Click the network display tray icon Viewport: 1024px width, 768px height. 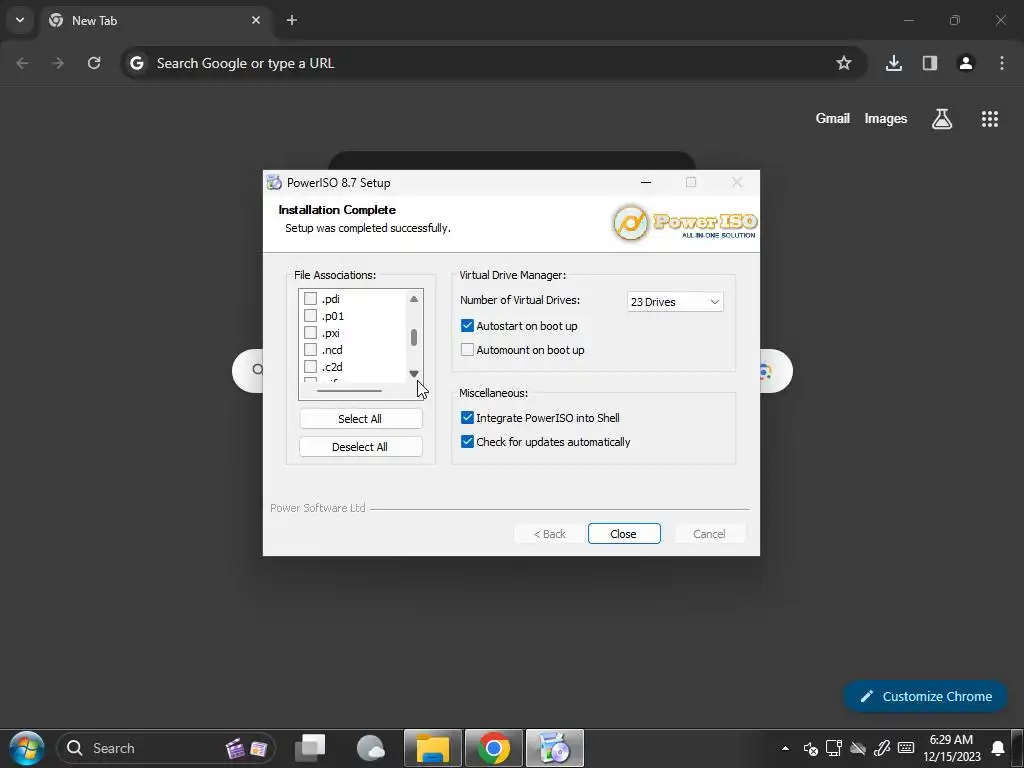click(x=834, y=748)
